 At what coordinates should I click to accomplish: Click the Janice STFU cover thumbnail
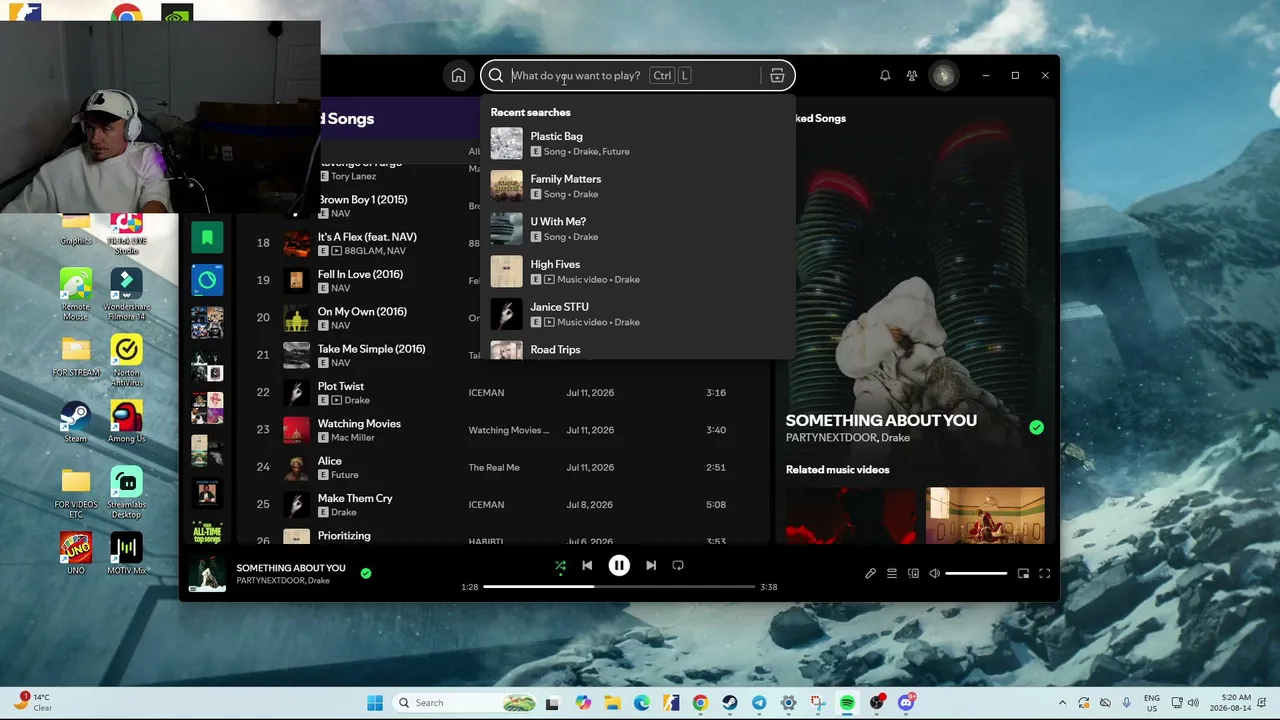point(506,314)
